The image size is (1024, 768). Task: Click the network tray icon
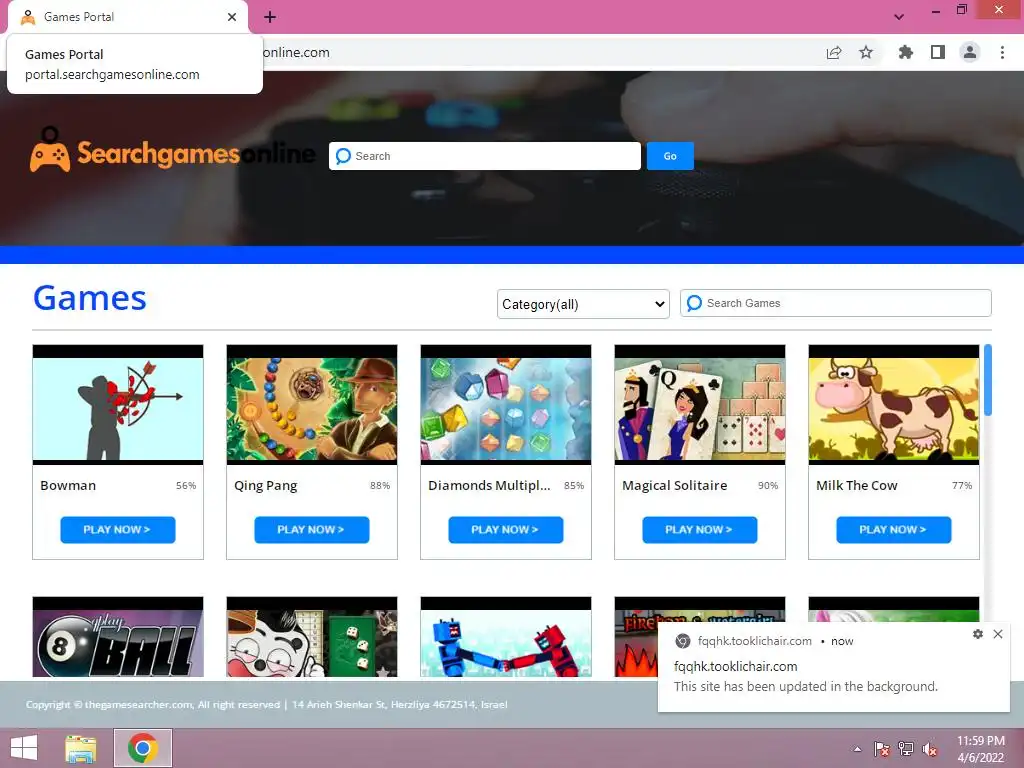click(x=906, y=749)
